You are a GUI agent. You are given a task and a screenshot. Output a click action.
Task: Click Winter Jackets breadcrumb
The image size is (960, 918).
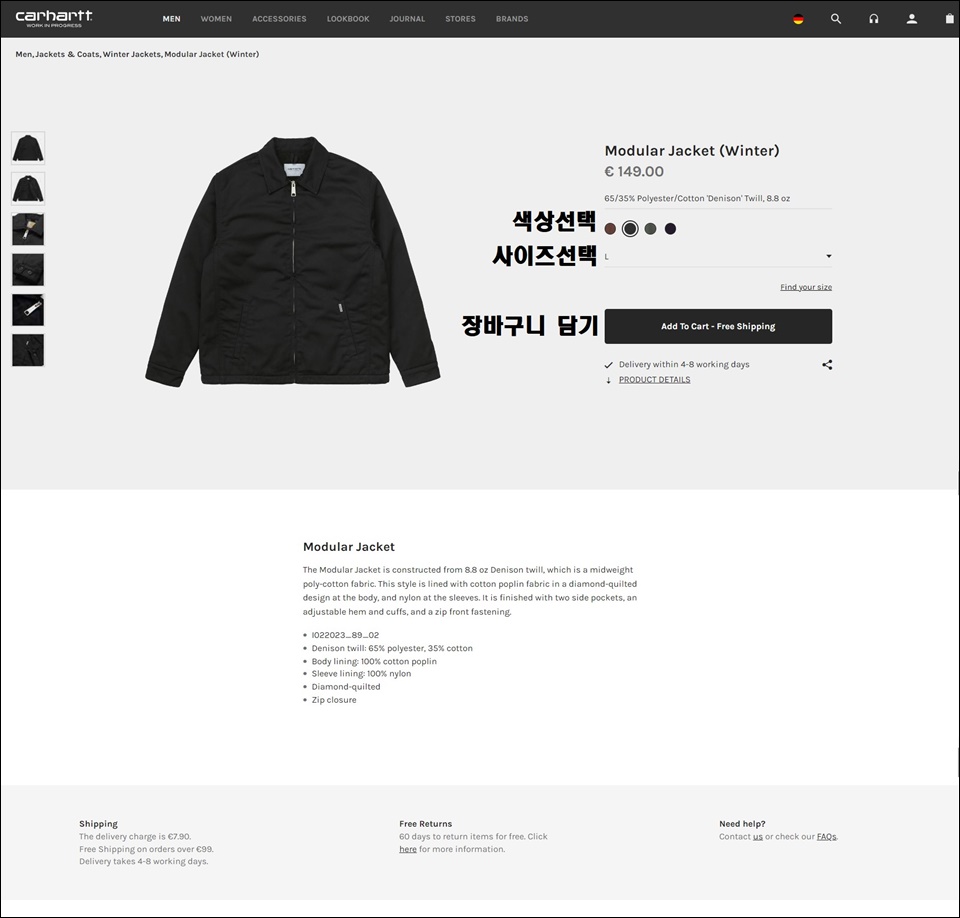pyautogui.click(x=132, y=55)
